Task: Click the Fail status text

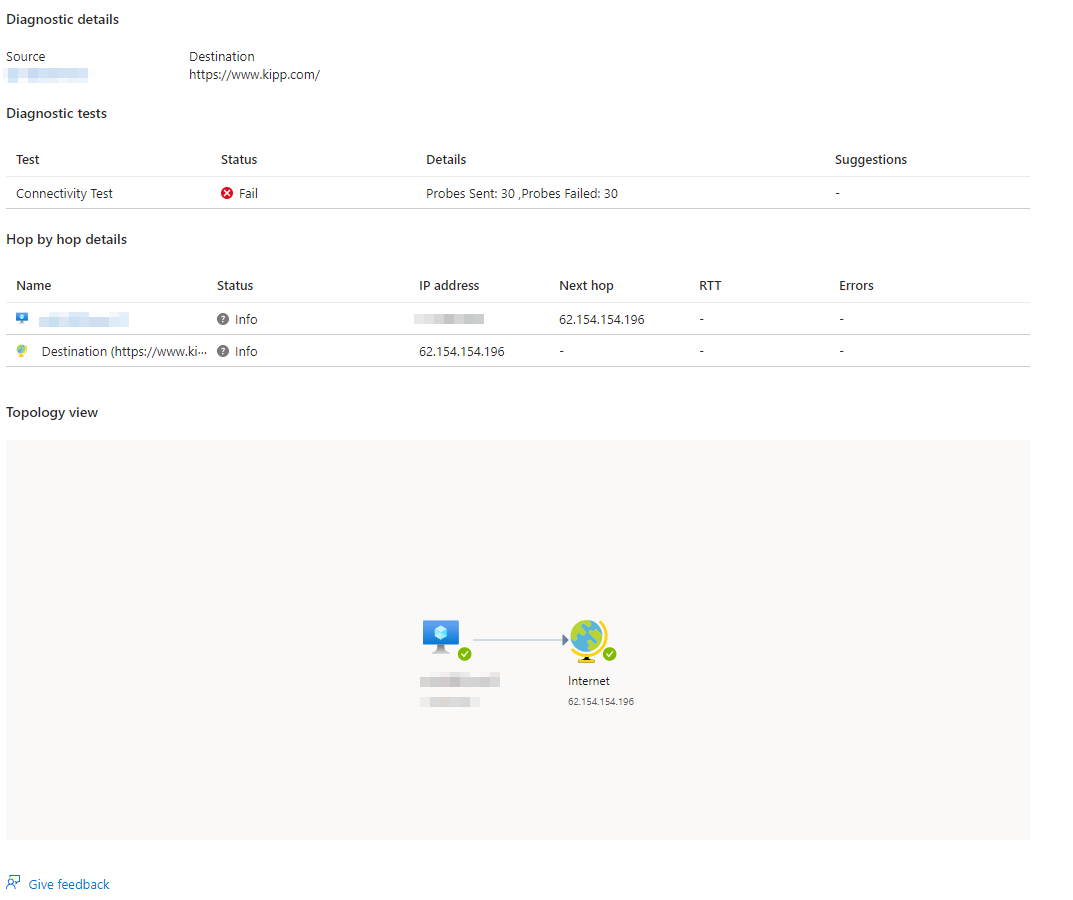Action: pyautogui.click(x=248, y=194)
